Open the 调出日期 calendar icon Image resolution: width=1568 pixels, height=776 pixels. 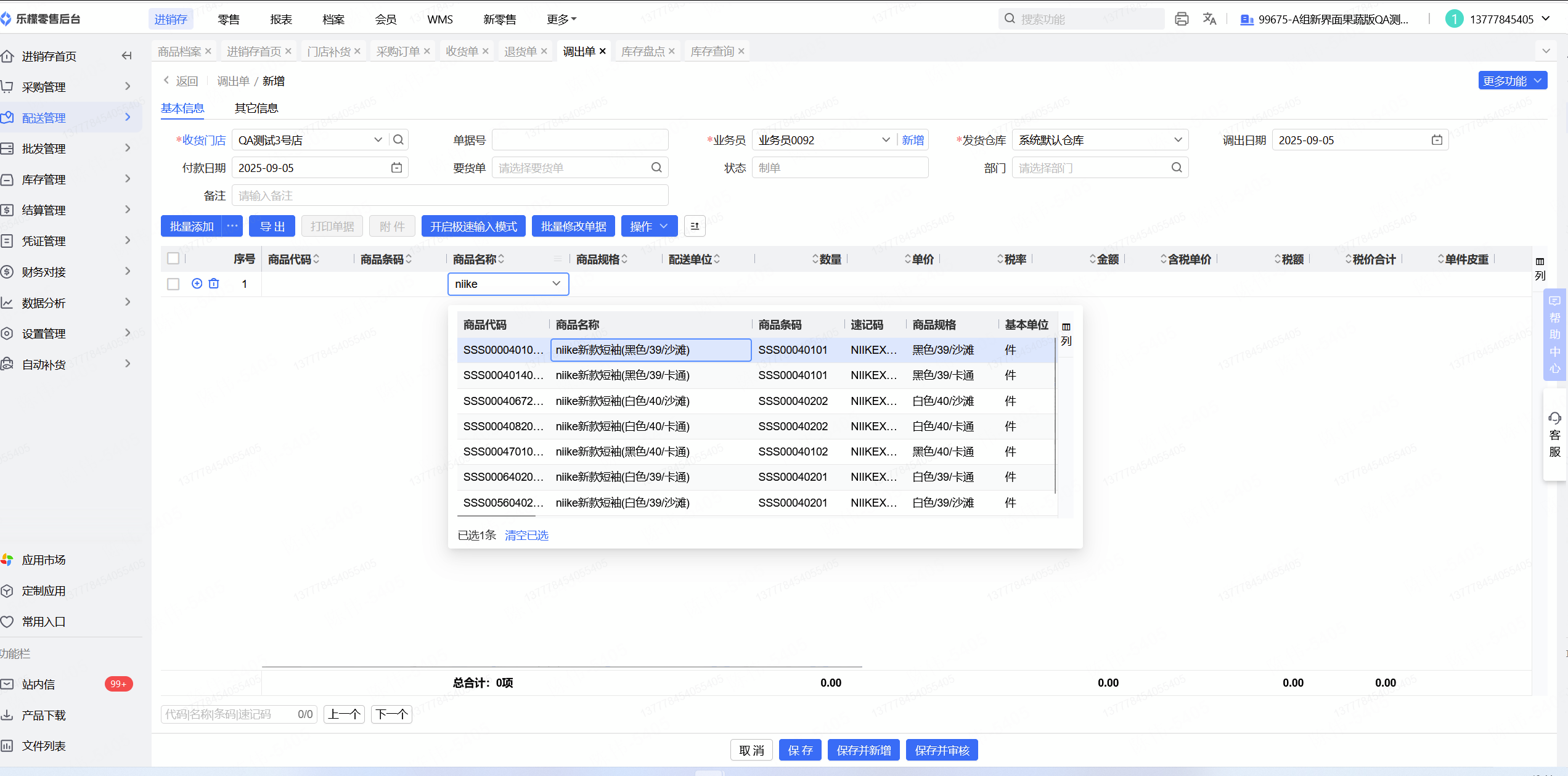click(1437, 140)
